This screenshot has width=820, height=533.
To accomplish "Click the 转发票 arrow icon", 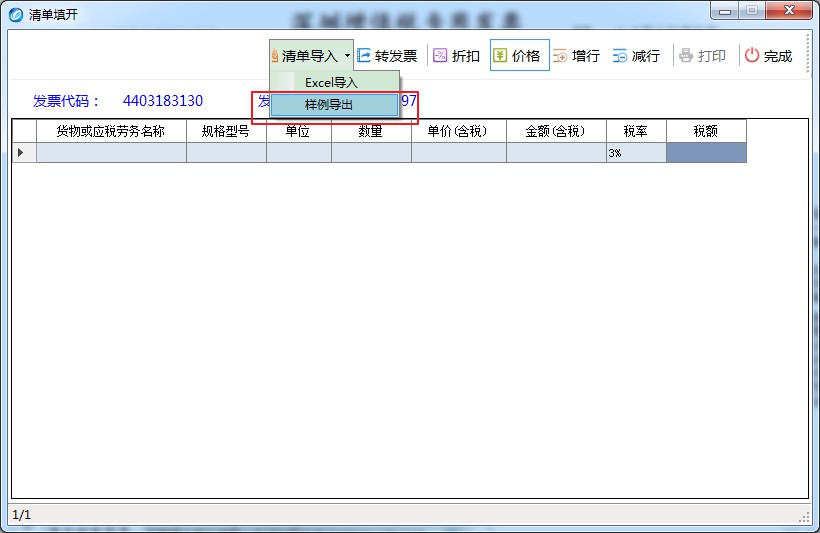I will [363, 55].
